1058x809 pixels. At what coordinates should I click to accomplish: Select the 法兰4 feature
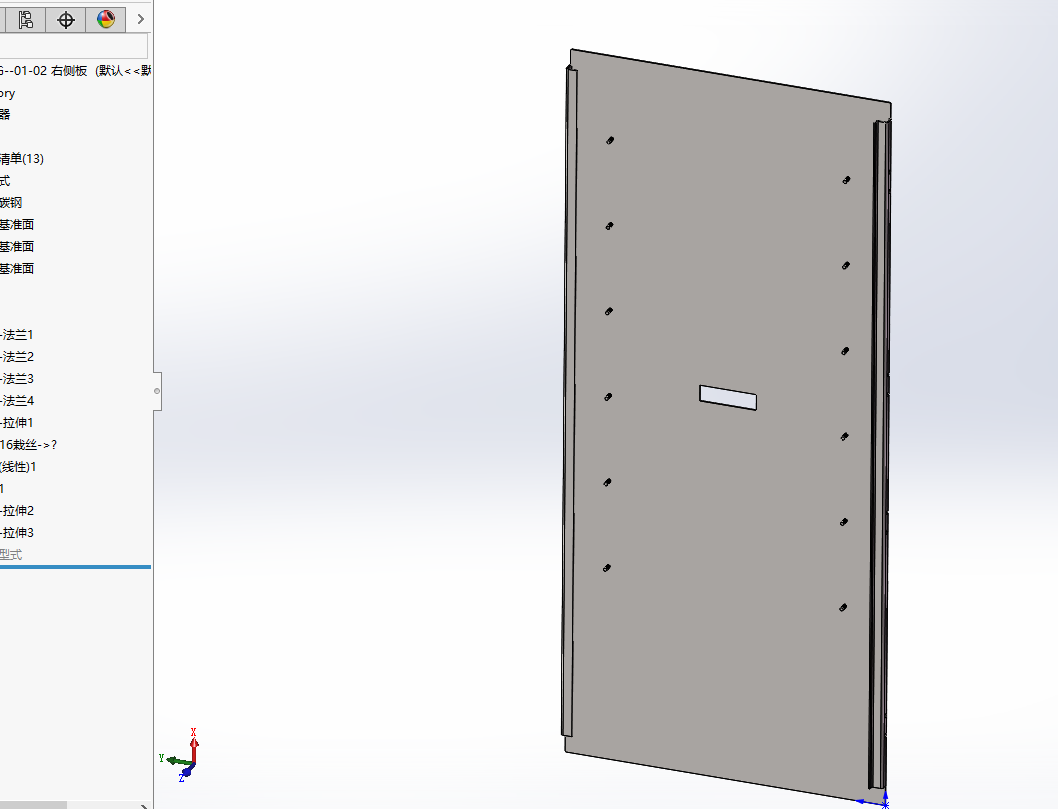pyautogui.click(x=17, y=401)
